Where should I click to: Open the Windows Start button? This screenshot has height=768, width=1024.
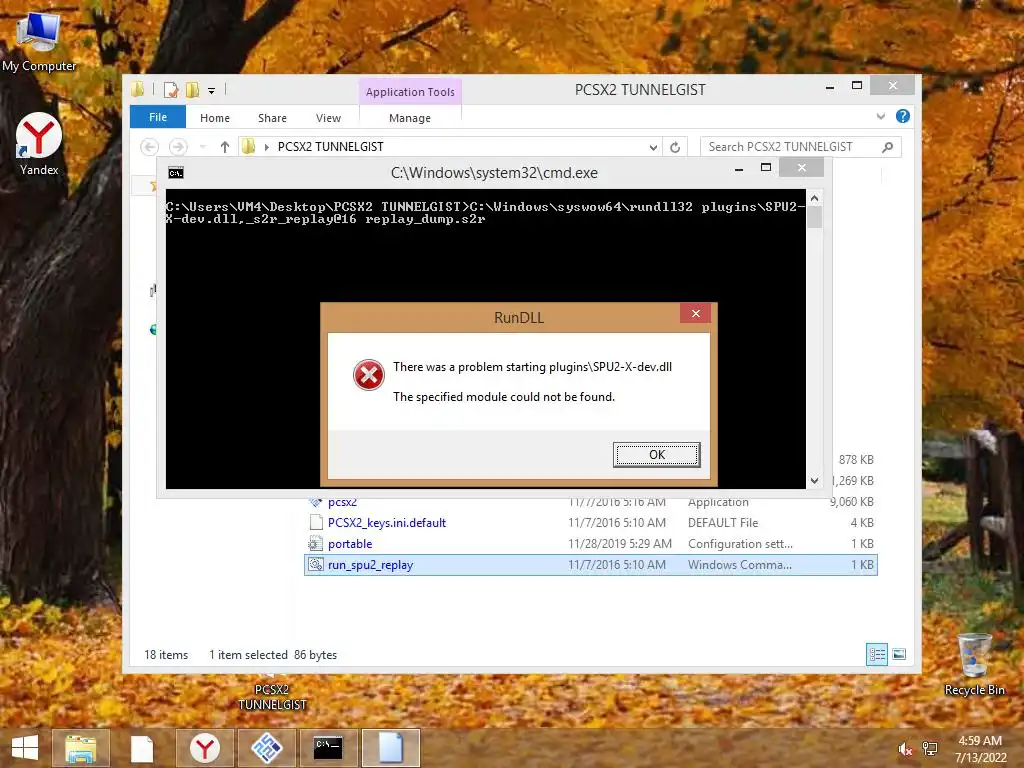(x=25, y=748)
